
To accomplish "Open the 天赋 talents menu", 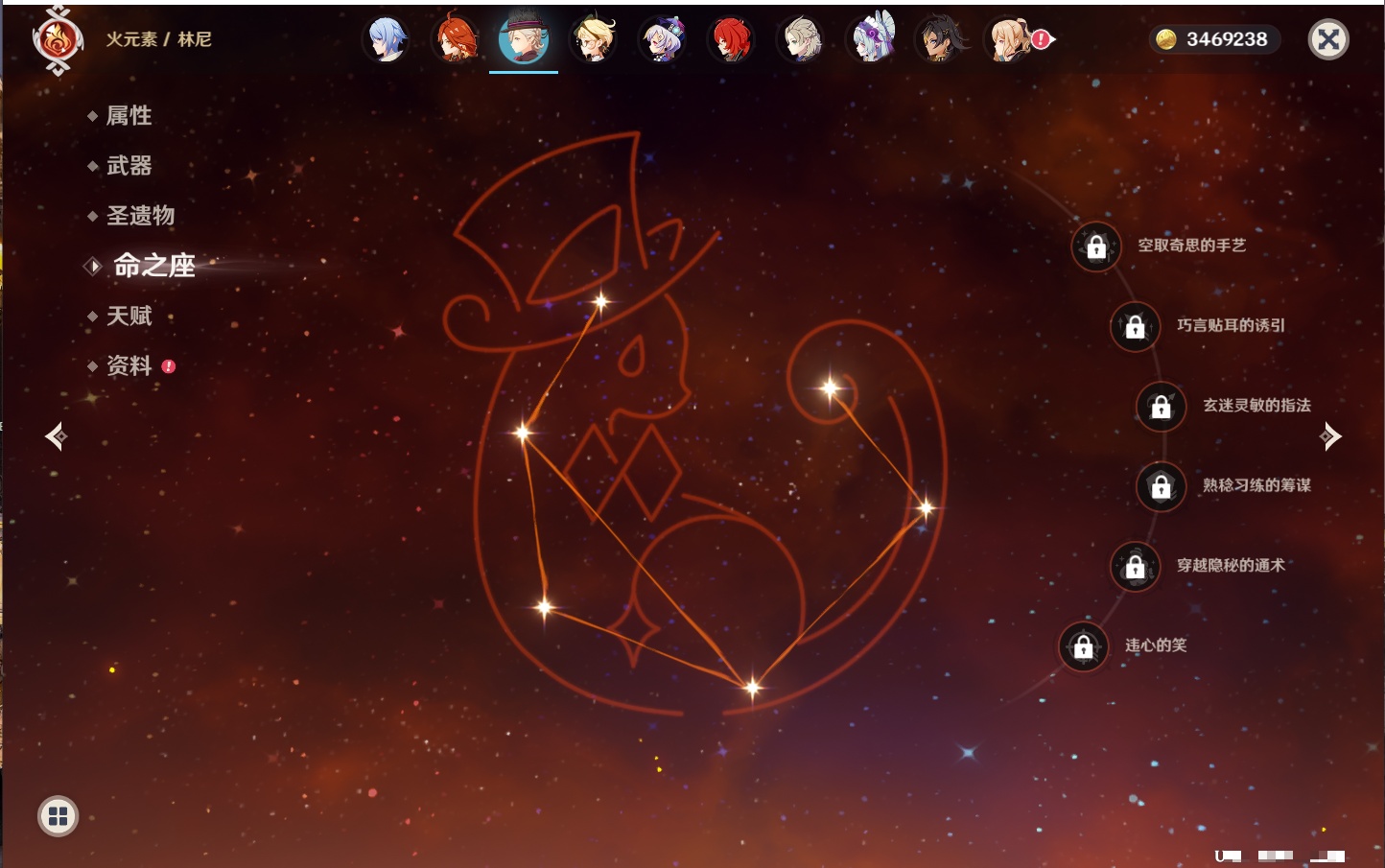I will pyautogui.click(x=129, y=316).
